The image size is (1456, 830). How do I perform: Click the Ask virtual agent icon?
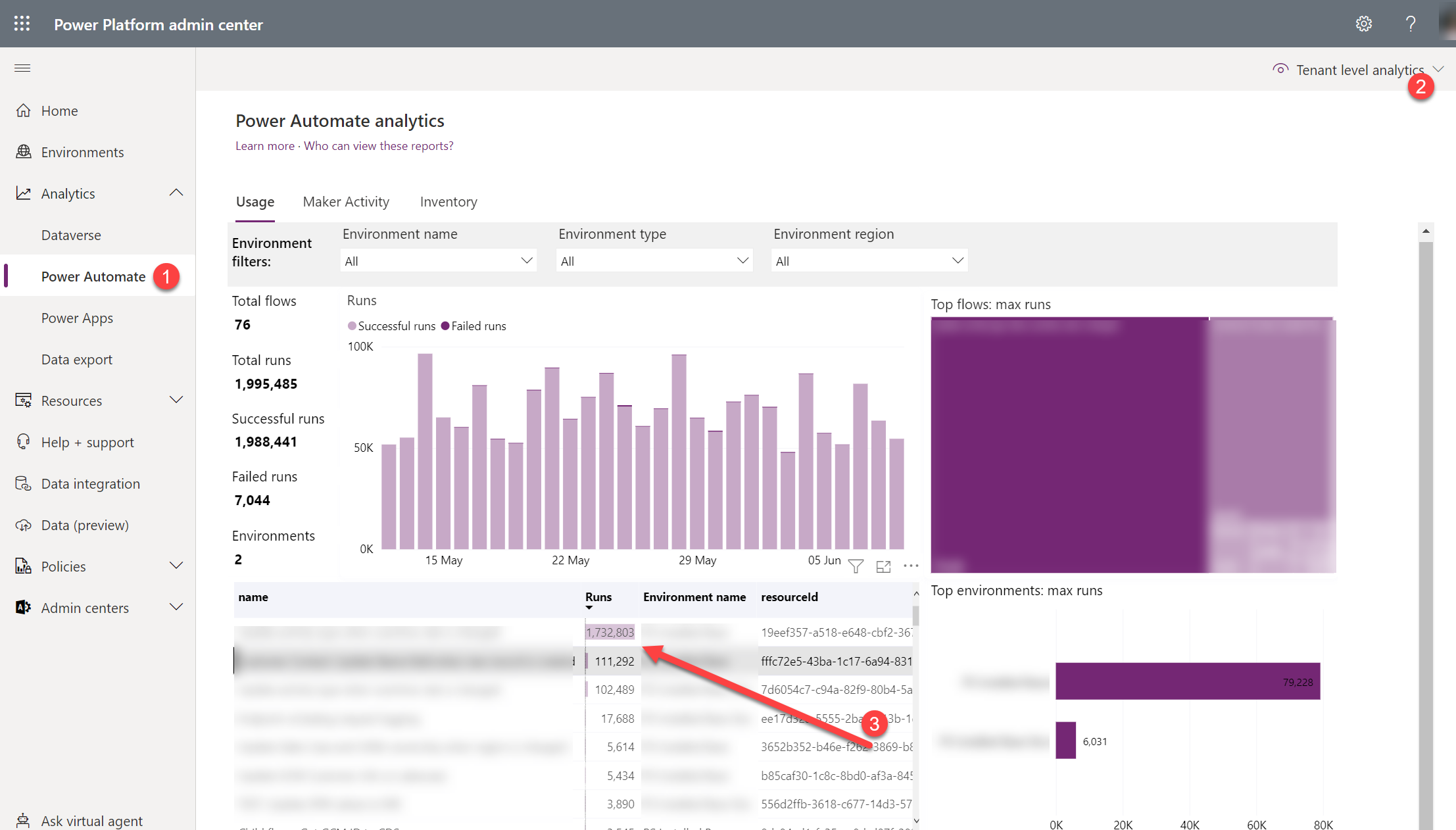point(23,820)
